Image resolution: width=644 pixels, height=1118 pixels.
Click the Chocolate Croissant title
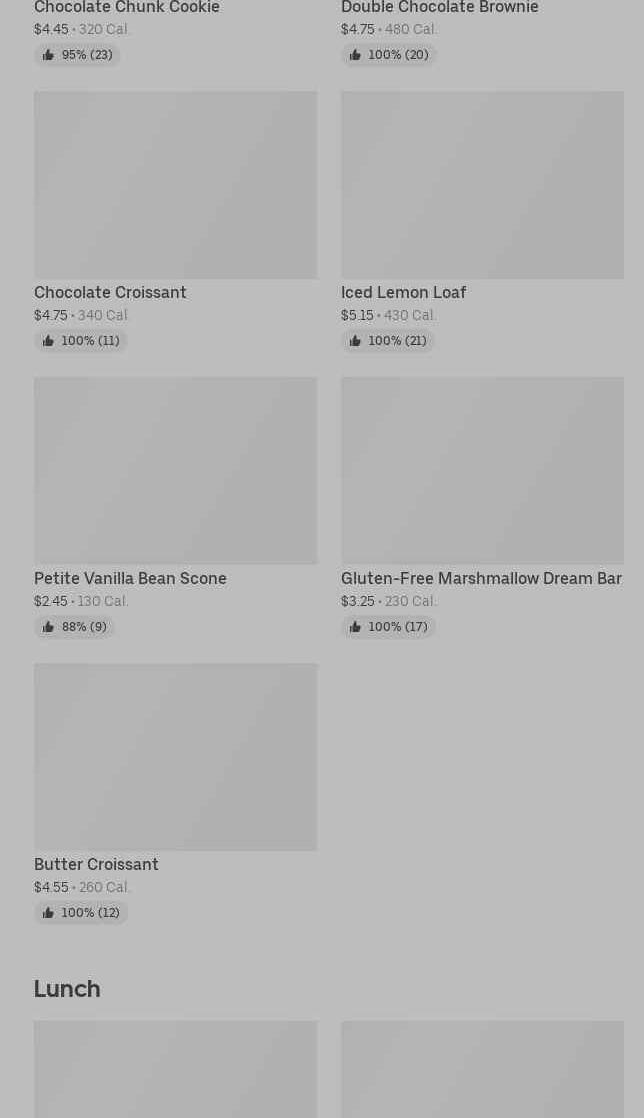coord(110,293)
